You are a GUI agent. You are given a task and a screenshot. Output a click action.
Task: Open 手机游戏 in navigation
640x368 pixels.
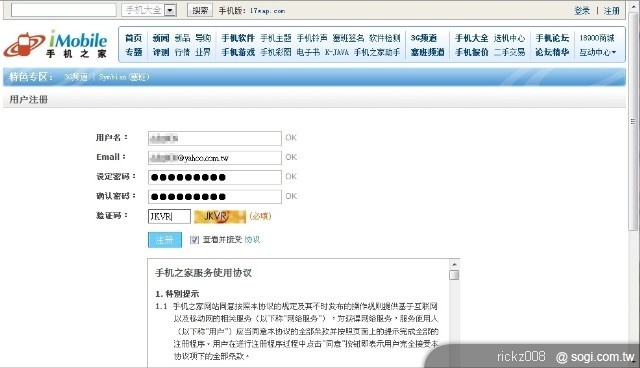click(238, 52)
